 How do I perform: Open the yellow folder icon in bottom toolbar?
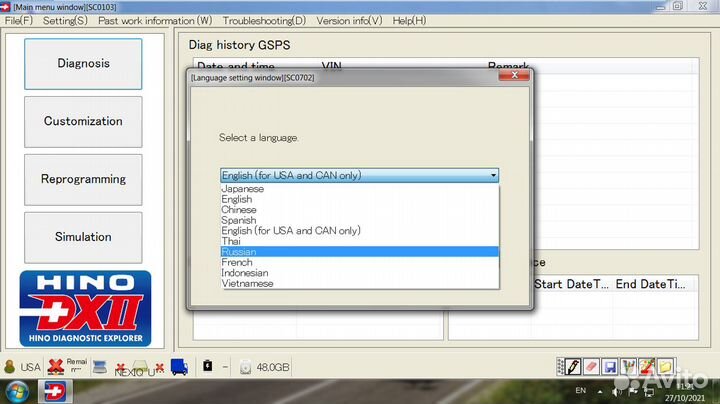(665, 367)
